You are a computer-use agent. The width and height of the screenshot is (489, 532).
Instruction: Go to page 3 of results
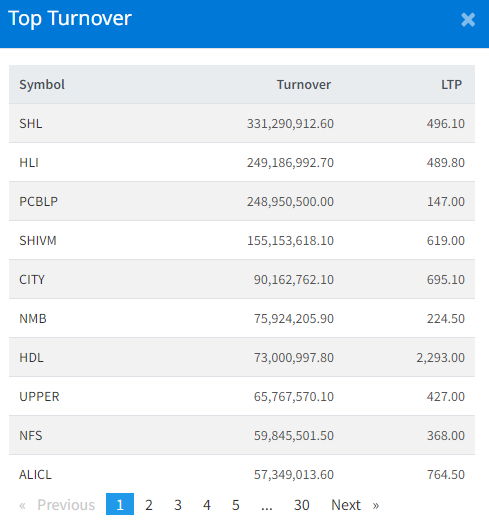pyautogui.click(x=178, y=505)
